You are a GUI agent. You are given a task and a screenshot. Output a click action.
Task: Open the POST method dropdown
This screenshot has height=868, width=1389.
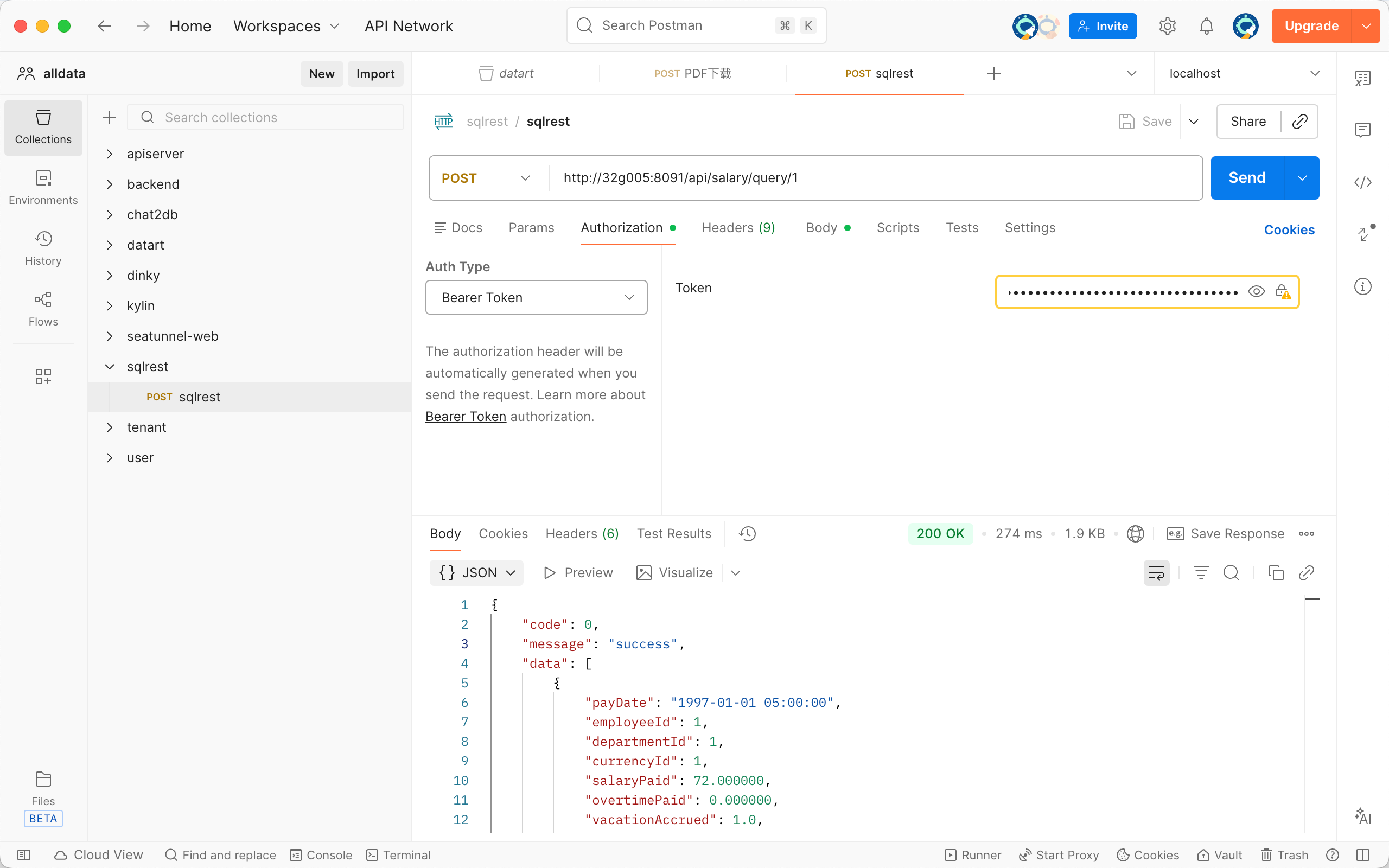point(486,178)
